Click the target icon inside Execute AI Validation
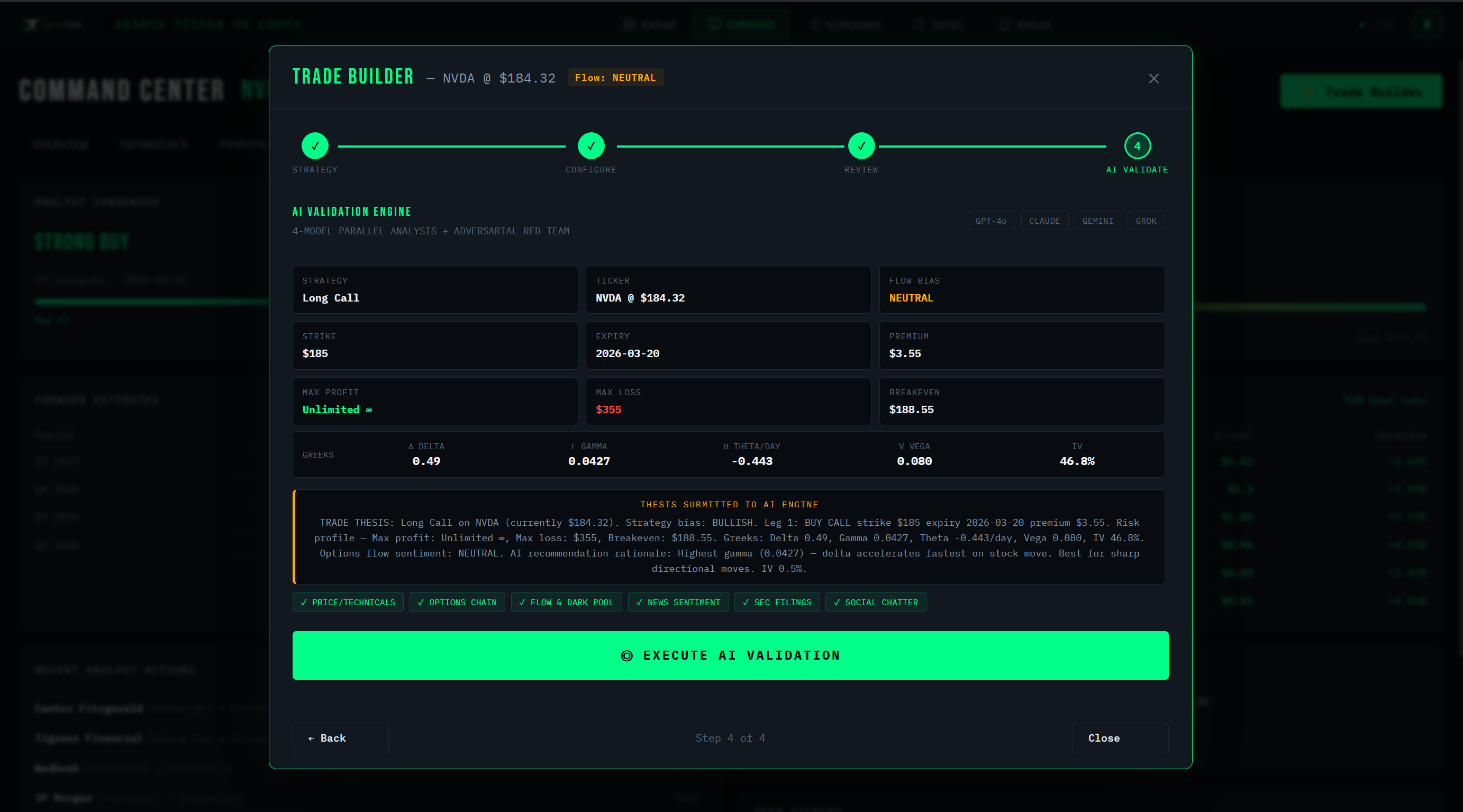The width and height of the screenshot is (1463, 812). [627, 656]
